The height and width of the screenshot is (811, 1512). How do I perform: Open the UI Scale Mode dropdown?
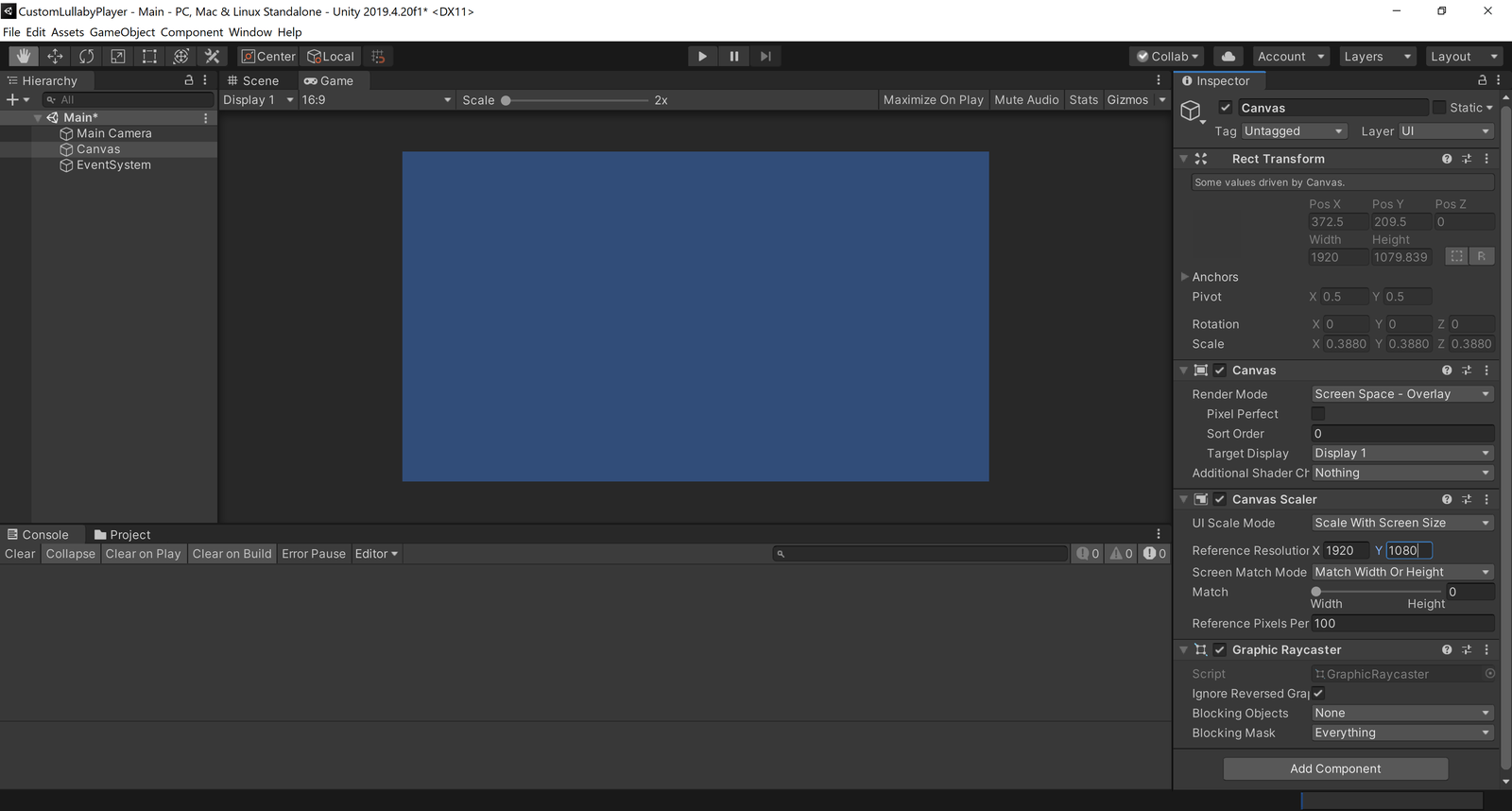[x=1402, y=523]
